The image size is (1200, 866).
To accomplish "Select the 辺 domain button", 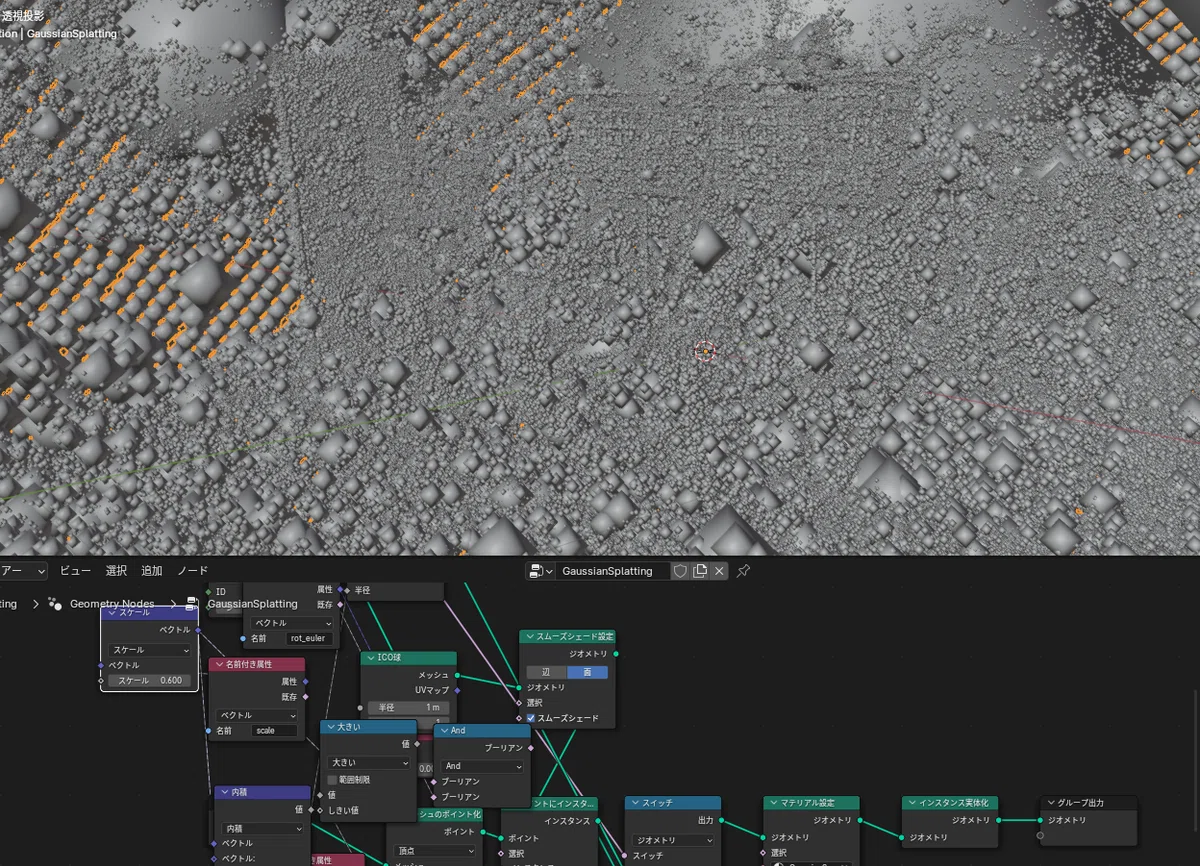I will (x=546, y=672).
